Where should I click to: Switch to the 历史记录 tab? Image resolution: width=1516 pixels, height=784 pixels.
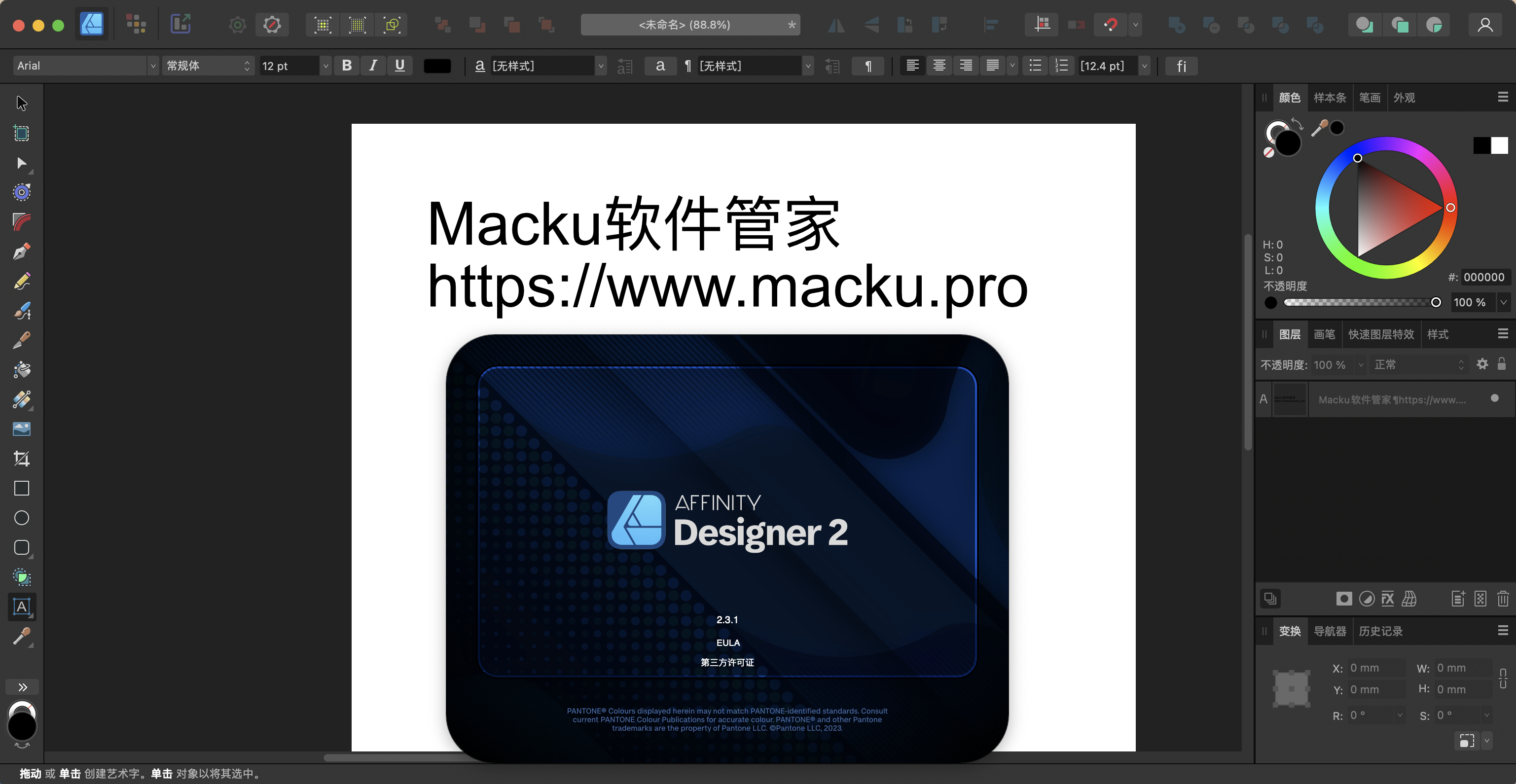click(1381, 631)
